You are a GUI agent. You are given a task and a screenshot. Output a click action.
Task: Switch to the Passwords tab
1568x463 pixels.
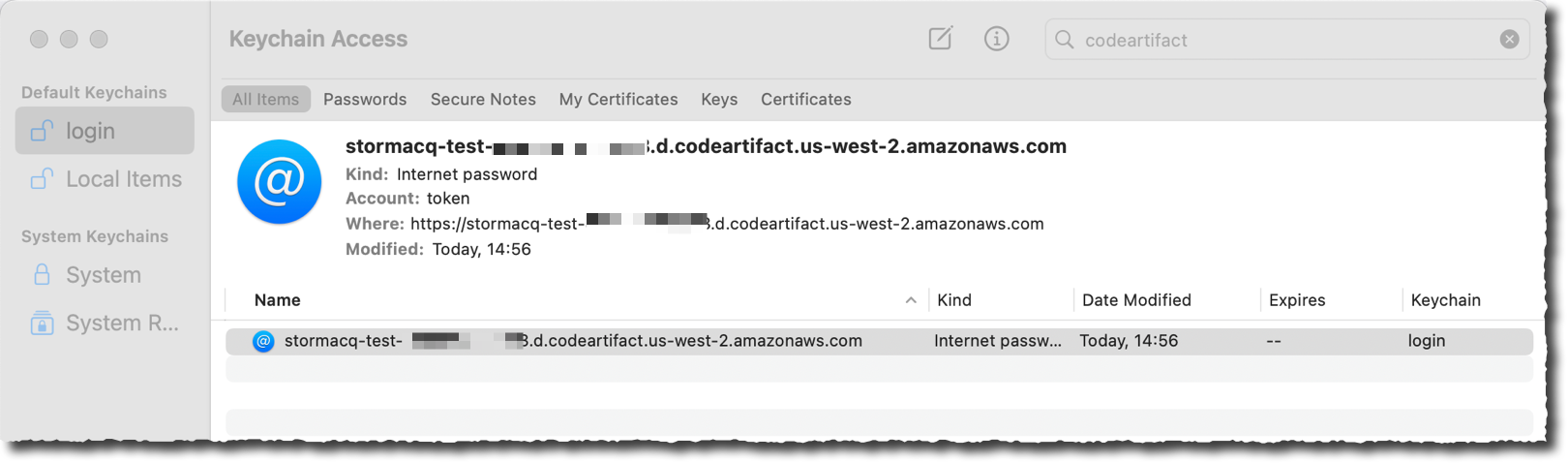click(x=365, y=99)
